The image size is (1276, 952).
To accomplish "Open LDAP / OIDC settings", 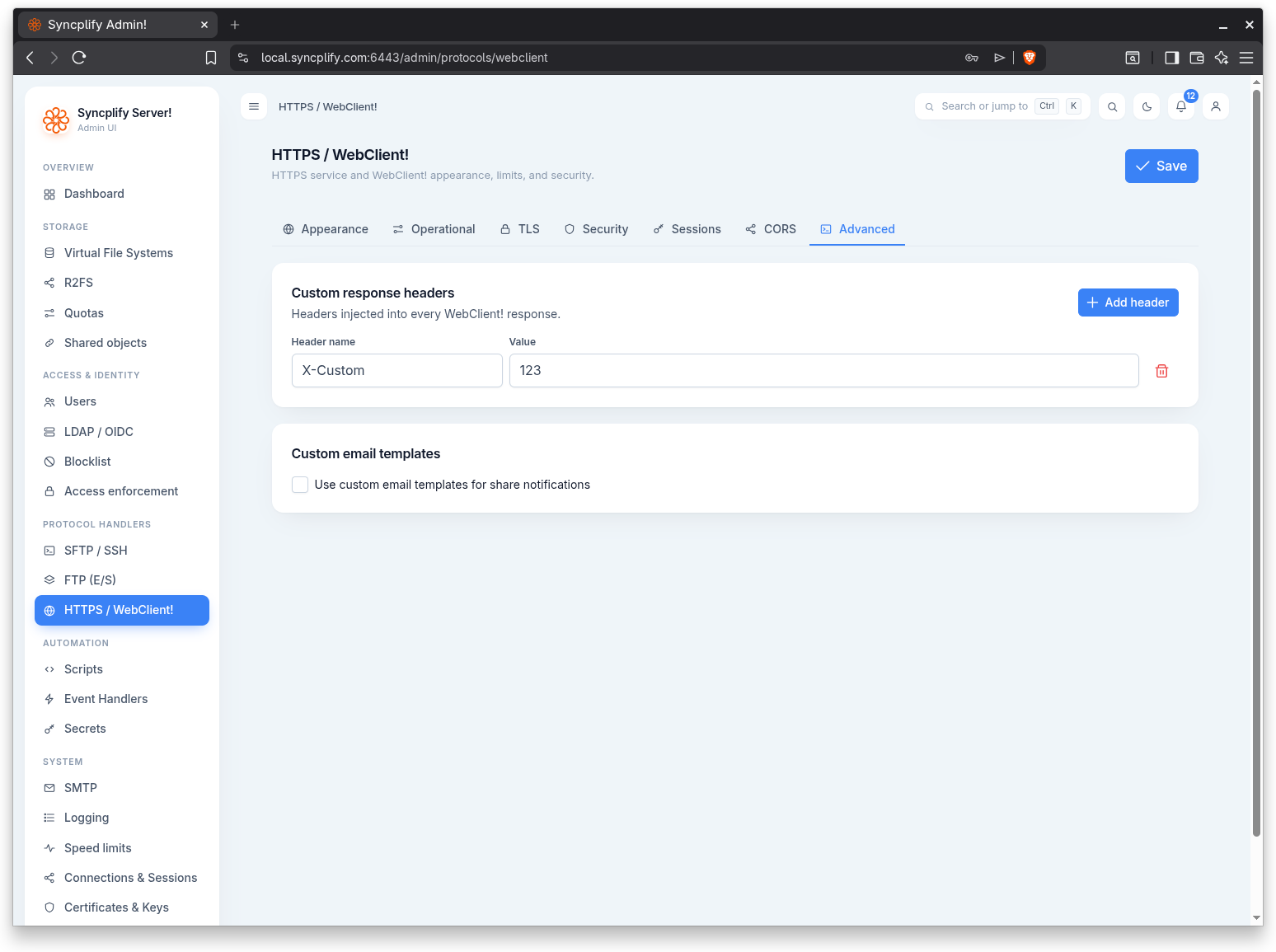I will click(x=122, y=432).
